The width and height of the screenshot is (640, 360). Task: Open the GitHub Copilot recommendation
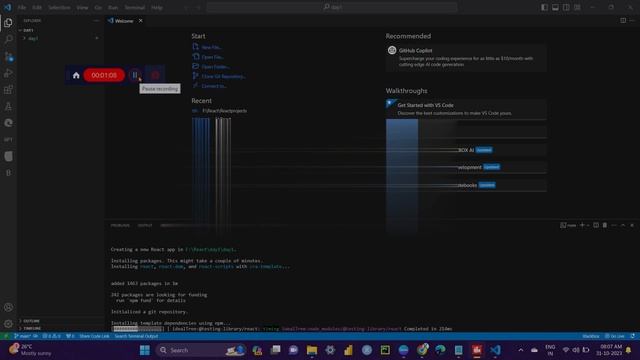click(466, 58)
